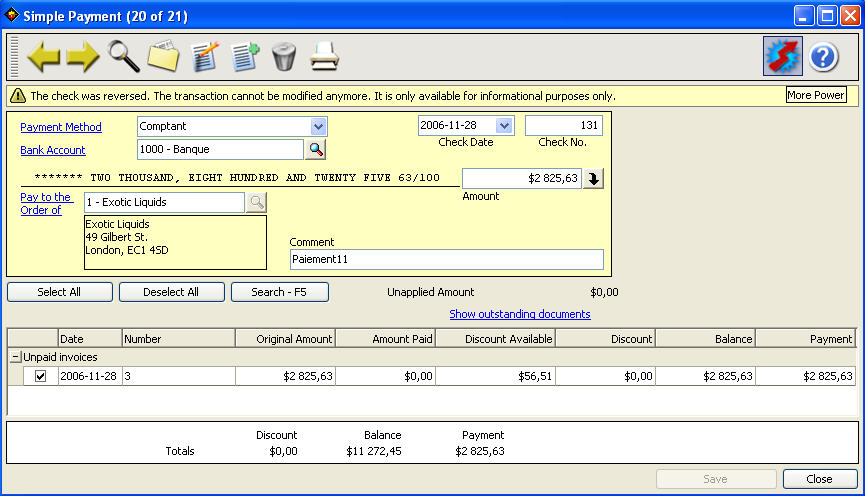Click the Amount Paid column header
Viewport: 865px width, 496px height.
[x=385, y=339]
